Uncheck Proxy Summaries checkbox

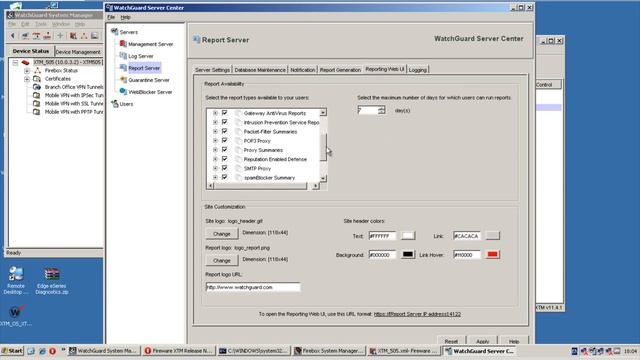tap(224, 149)
